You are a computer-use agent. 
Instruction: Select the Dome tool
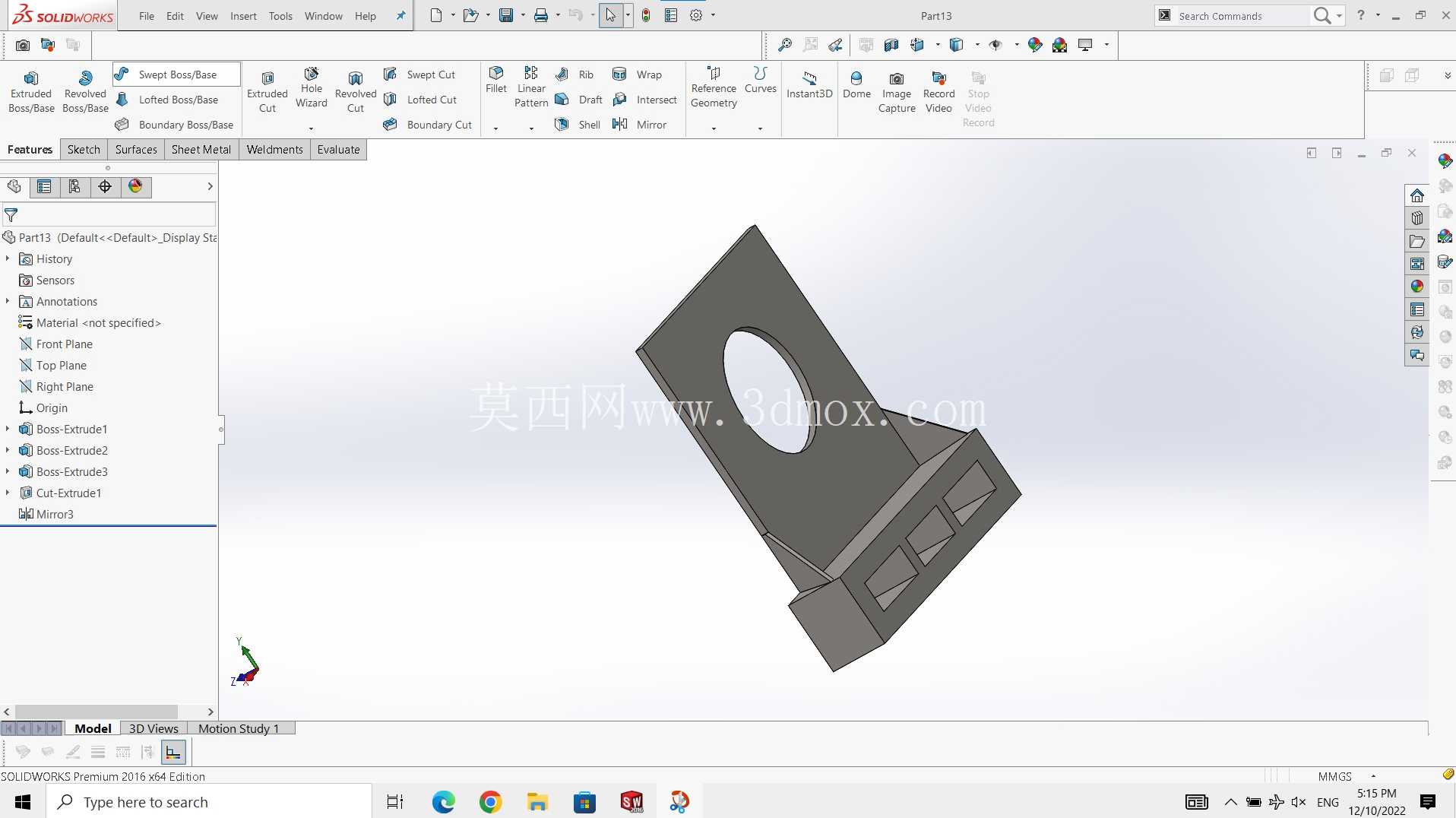[x=856, y=85]
